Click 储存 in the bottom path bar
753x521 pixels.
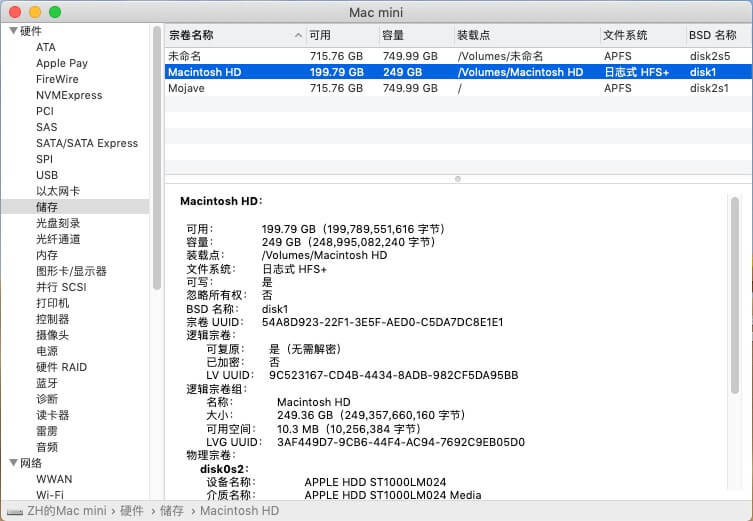[172, 511]
